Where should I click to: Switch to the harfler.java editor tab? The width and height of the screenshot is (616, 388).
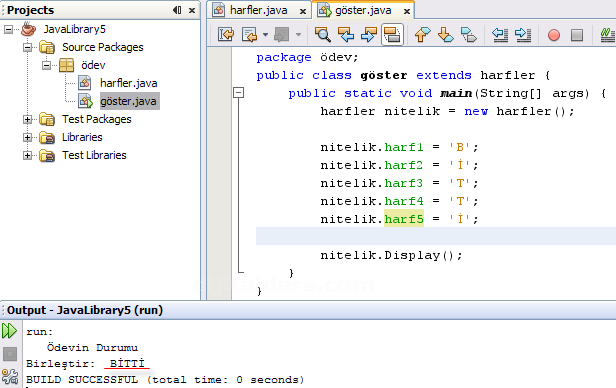pyautogui.click(x=258, y=10)
